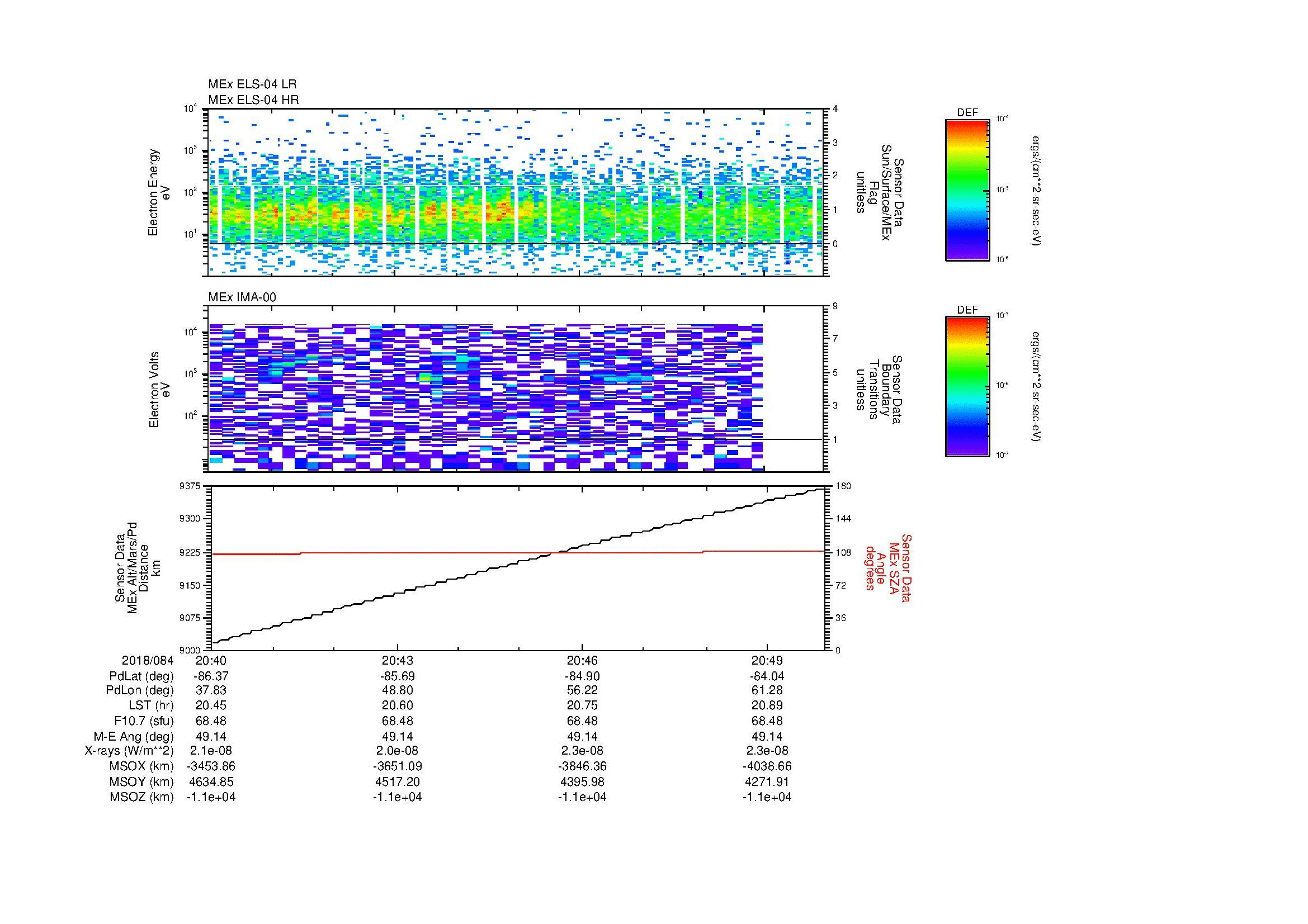Click the '2018/084' date label
Image resolution: width=1308 pixels, height=924 pixels.
(x=148, y=660)
